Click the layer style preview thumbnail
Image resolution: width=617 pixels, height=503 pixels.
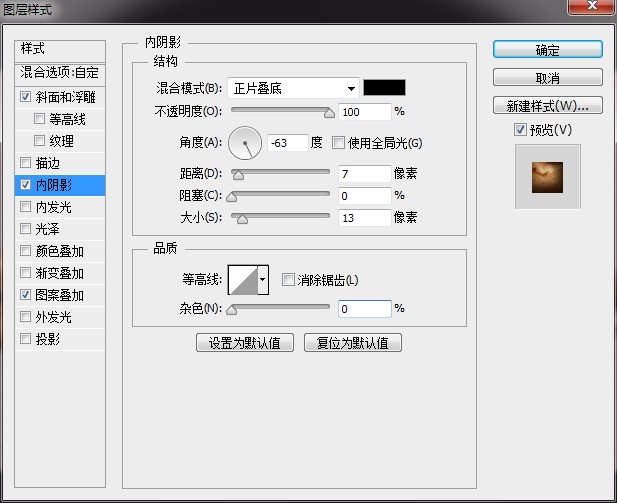547,177
